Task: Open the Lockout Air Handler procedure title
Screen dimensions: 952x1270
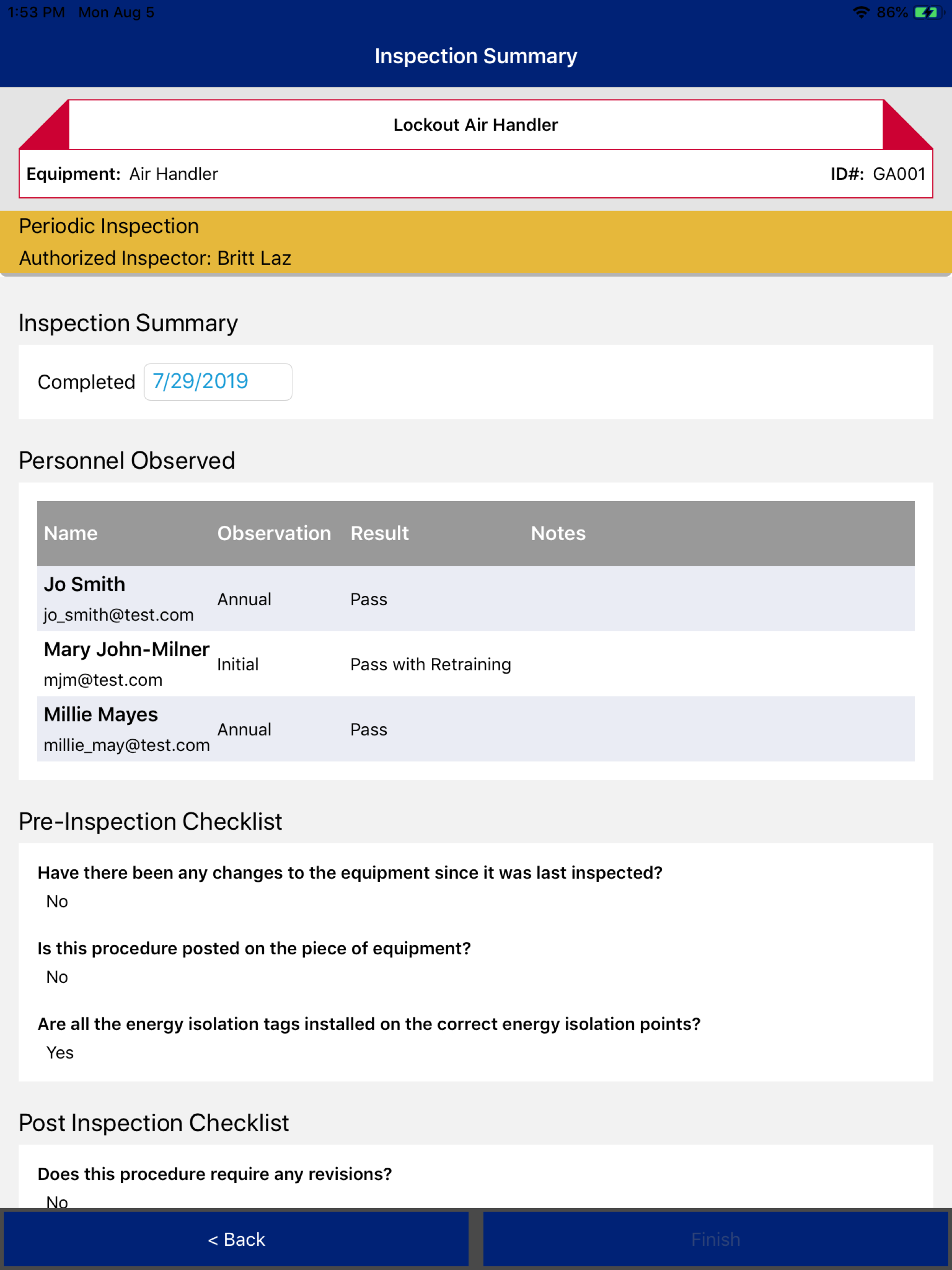Action: [476, 125]
